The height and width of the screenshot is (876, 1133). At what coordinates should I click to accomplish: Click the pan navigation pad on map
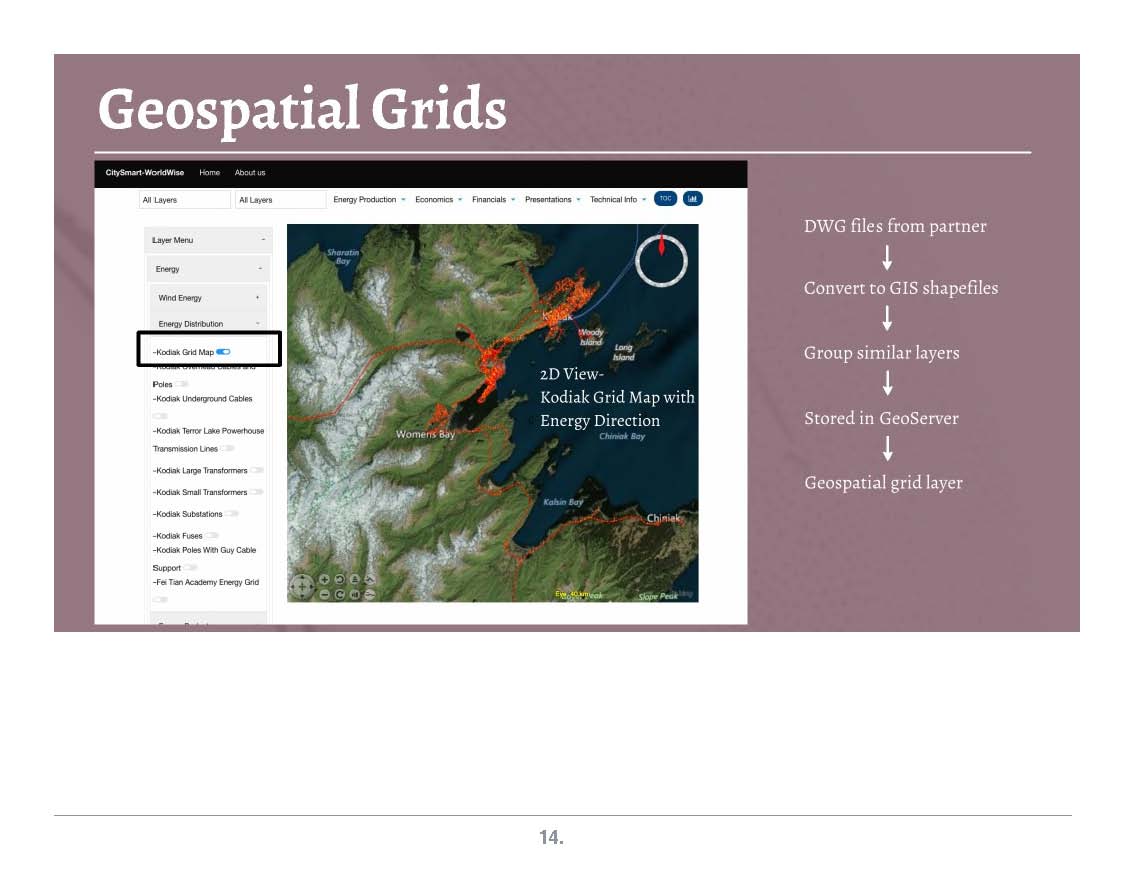(301, 587)
